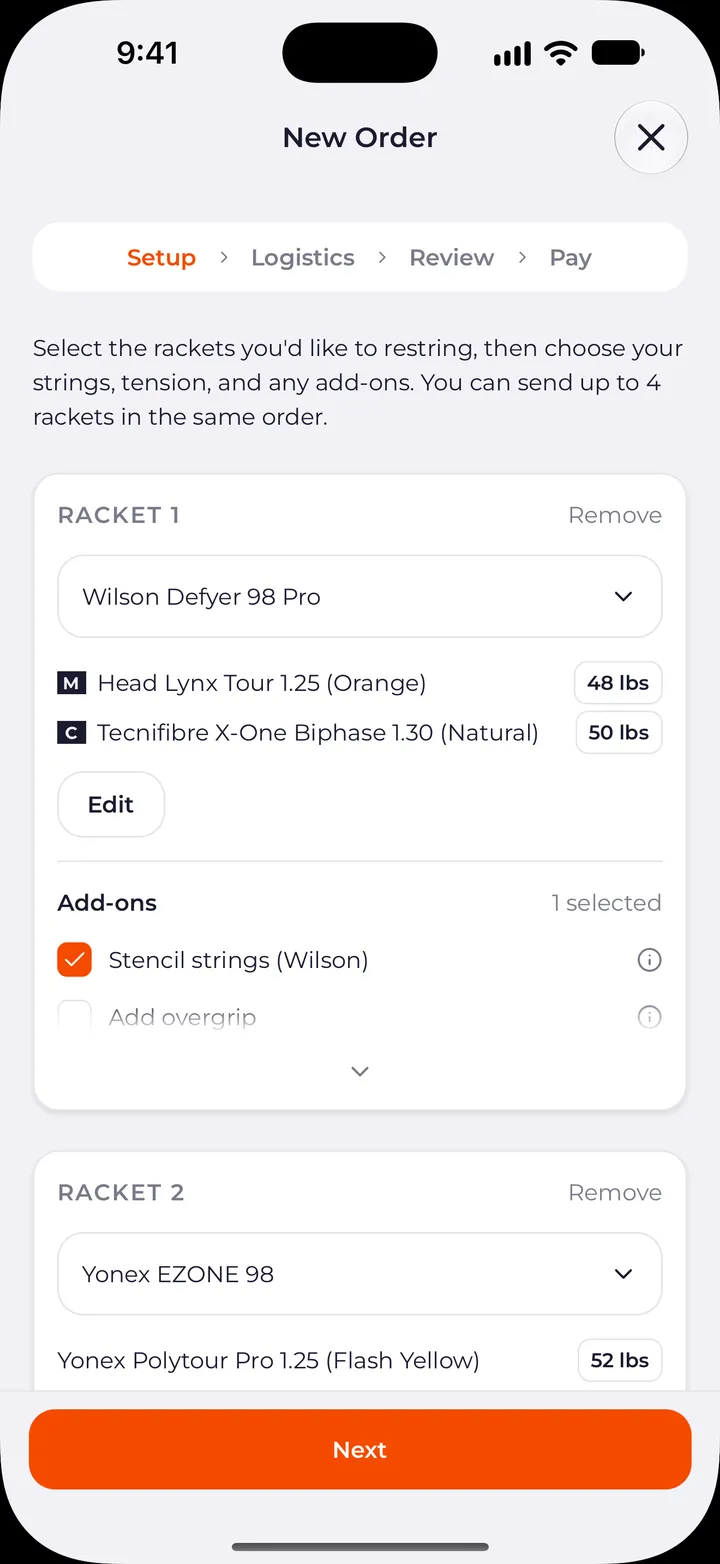
Task: Open info icon for Add overgrip
Action: pos(649,1017)
